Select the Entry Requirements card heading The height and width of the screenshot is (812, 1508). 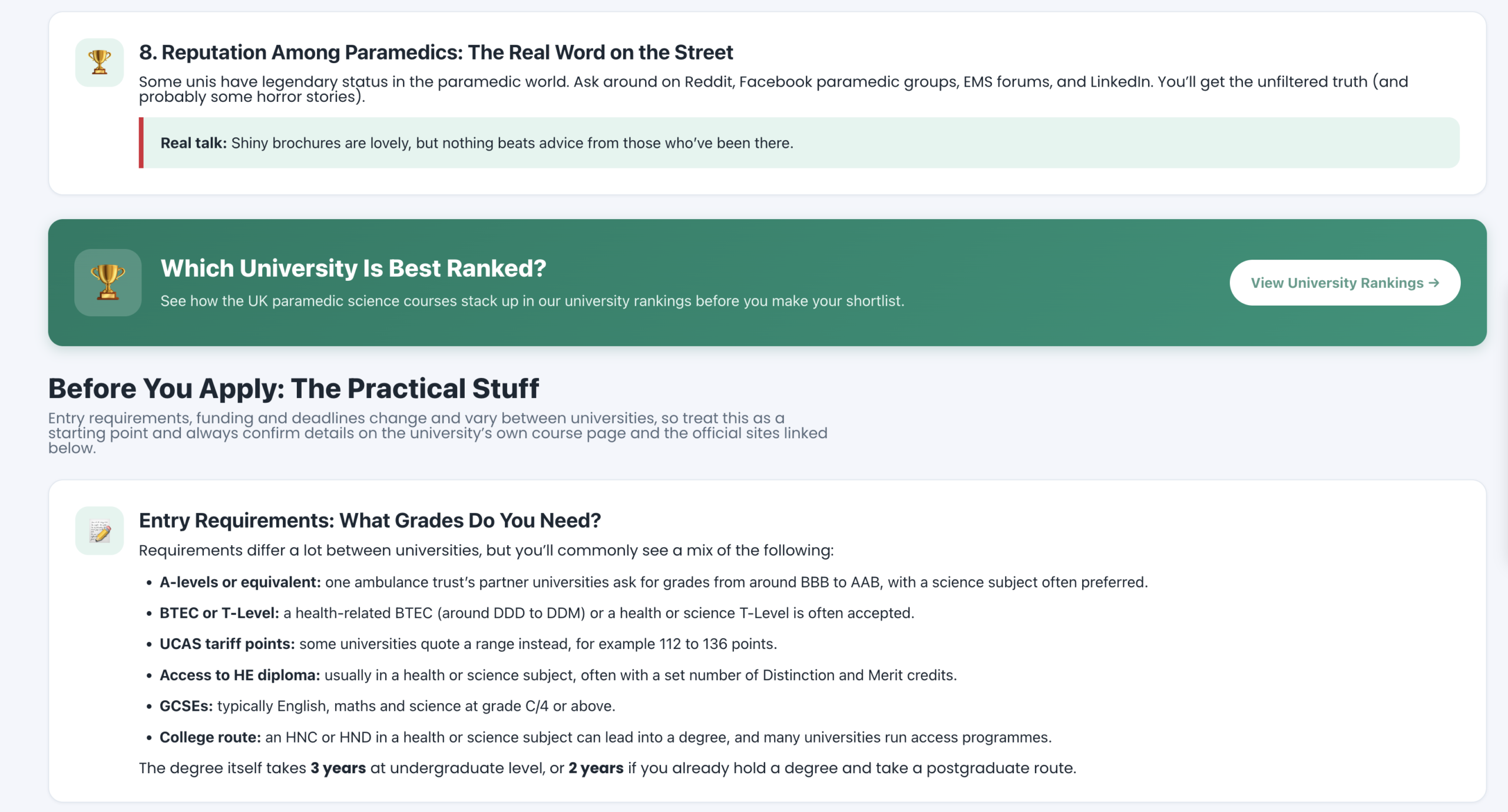pyautogui.click(x=370, y=521)
